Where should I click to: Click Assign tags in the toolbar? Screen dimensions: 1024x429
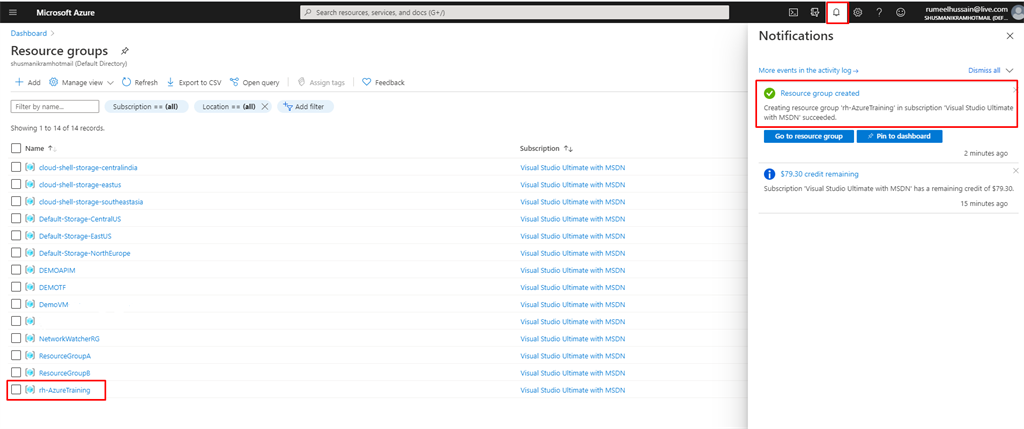[321, 83]
